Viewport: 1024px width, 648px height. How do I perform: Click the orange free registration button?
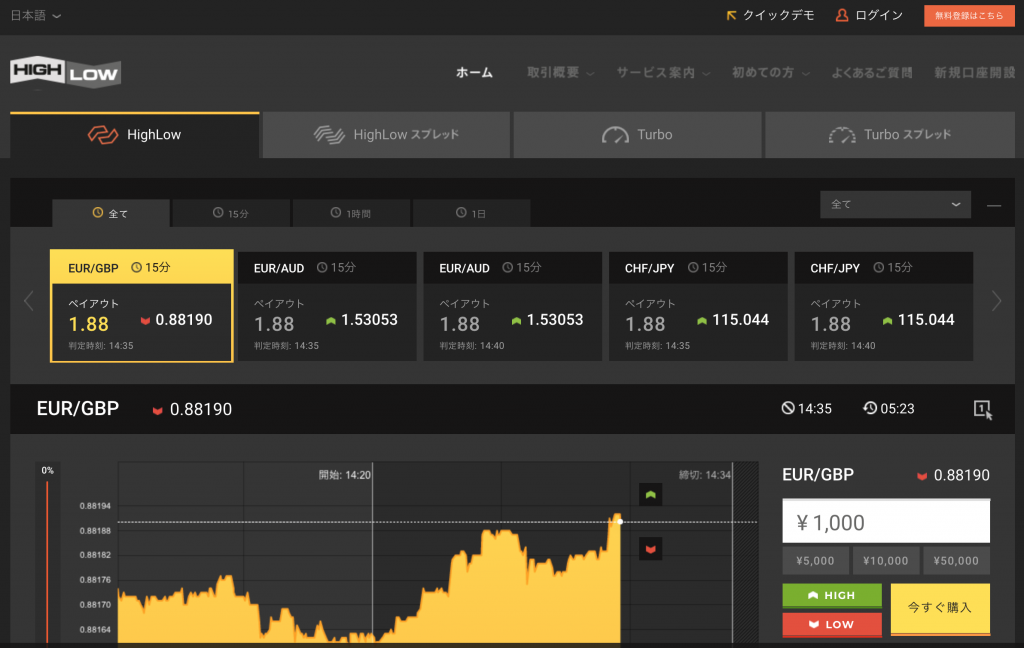969,16
